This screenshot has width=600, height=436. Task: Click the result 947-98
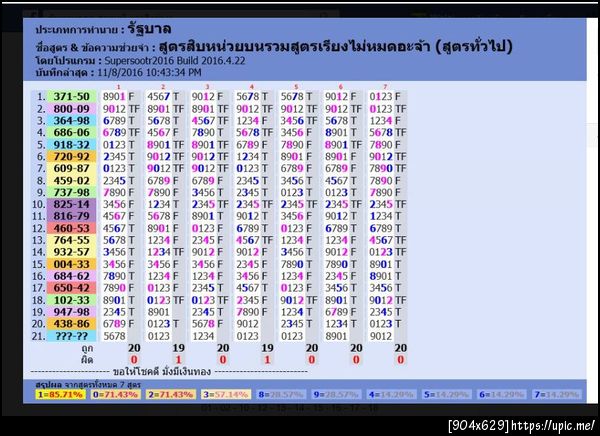click(x=72, y=312)
